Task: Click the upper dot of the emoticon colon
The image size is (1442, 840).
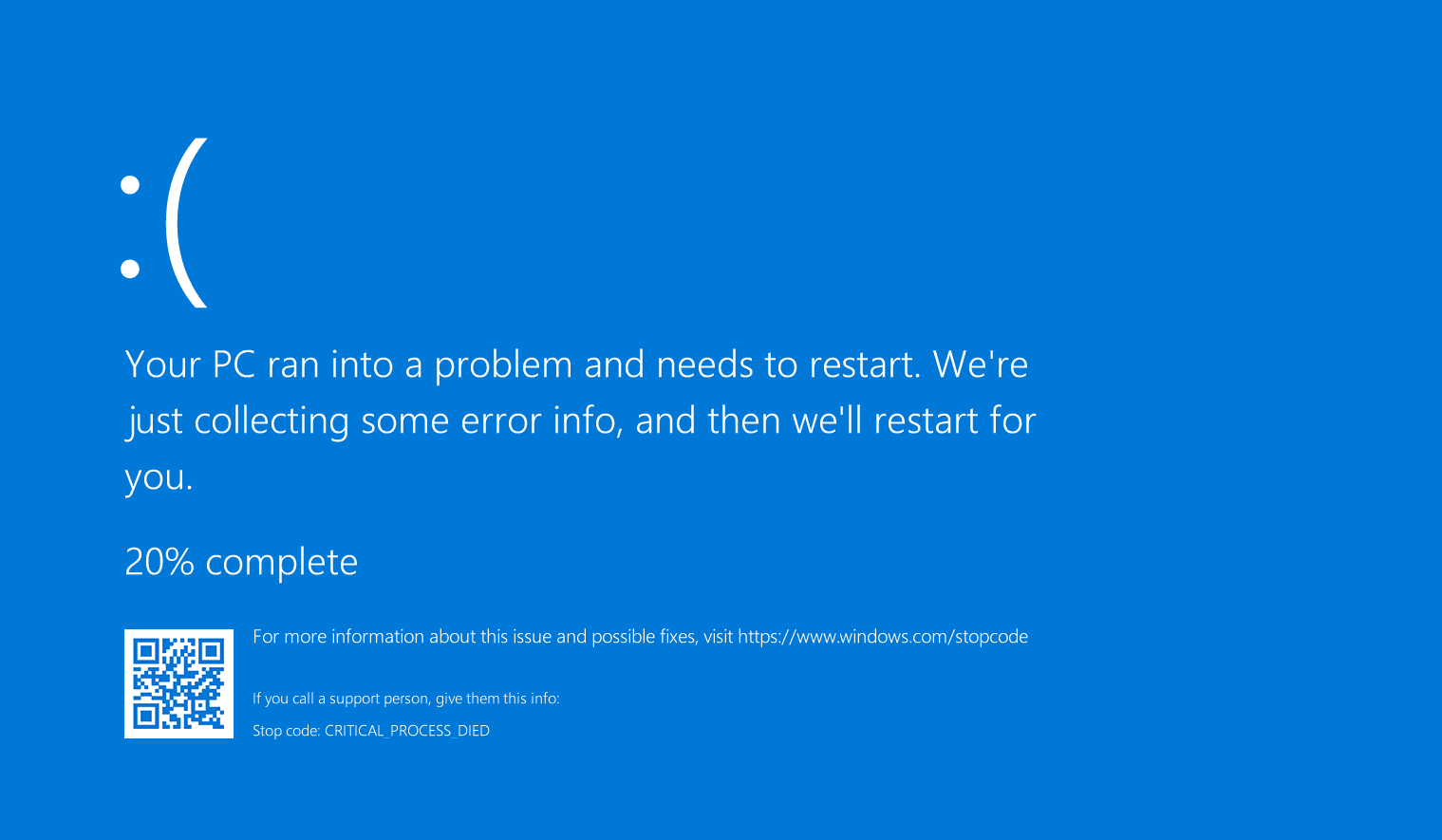Action: (130, 185)
